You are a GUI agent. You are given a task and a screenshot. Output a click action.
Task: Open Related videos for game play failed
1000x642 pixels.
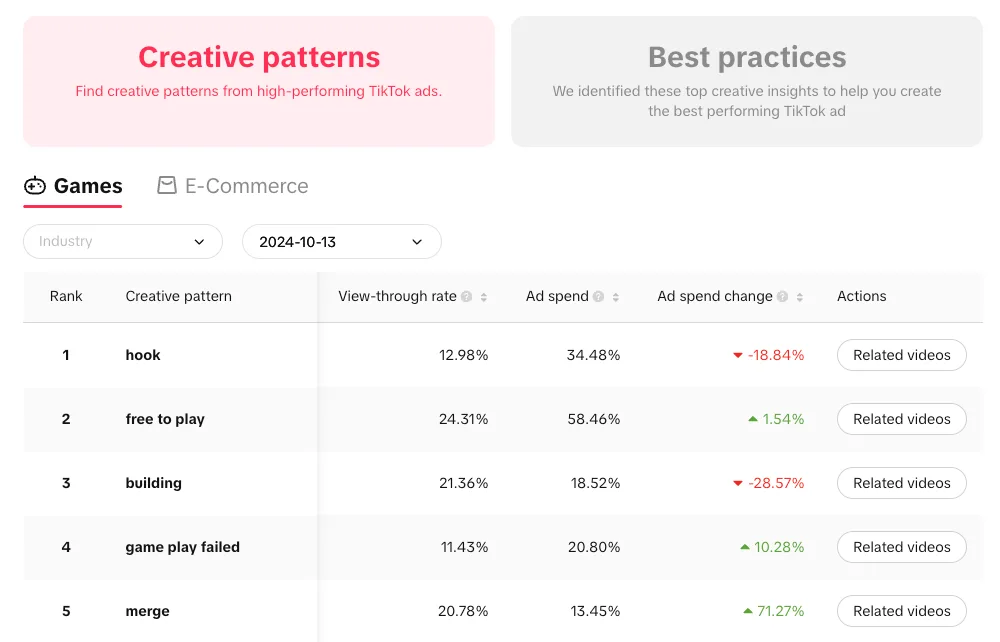click(902, 547)
